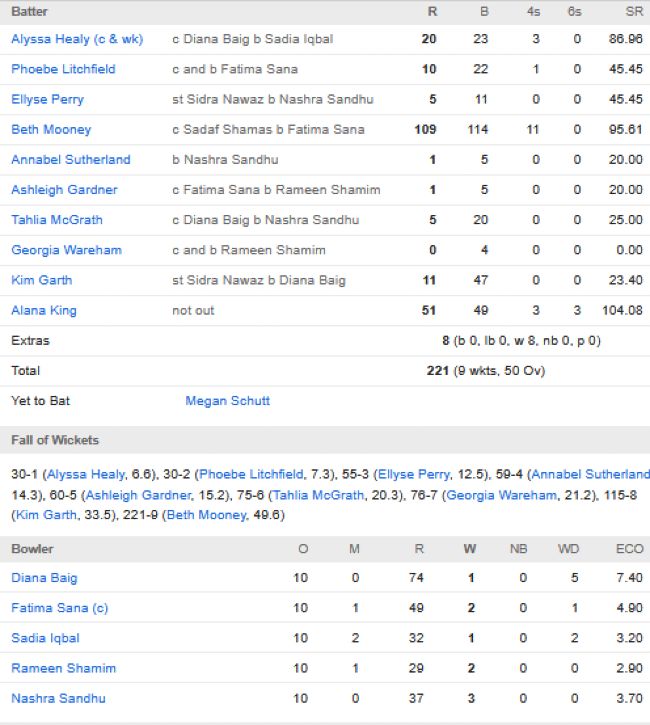Image resolution: width=650 pixels, height=725 pixels.
Task: Open Fatima Sana (c) in the bowler table
Action: pyautogui.click(x=59, y=607)
